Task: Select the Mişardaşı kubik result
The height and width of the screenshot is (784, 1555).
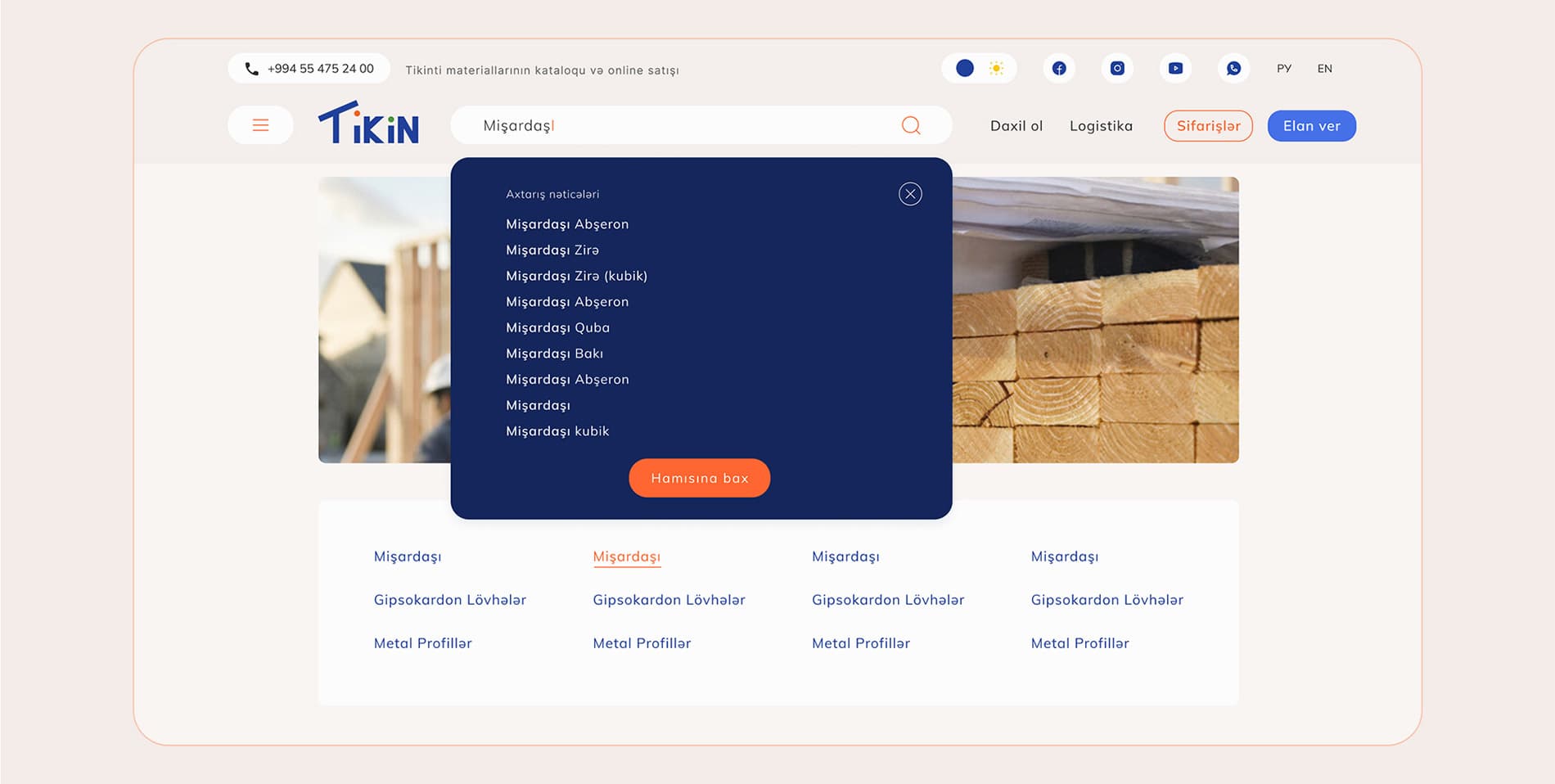Action: pos(557,431)
